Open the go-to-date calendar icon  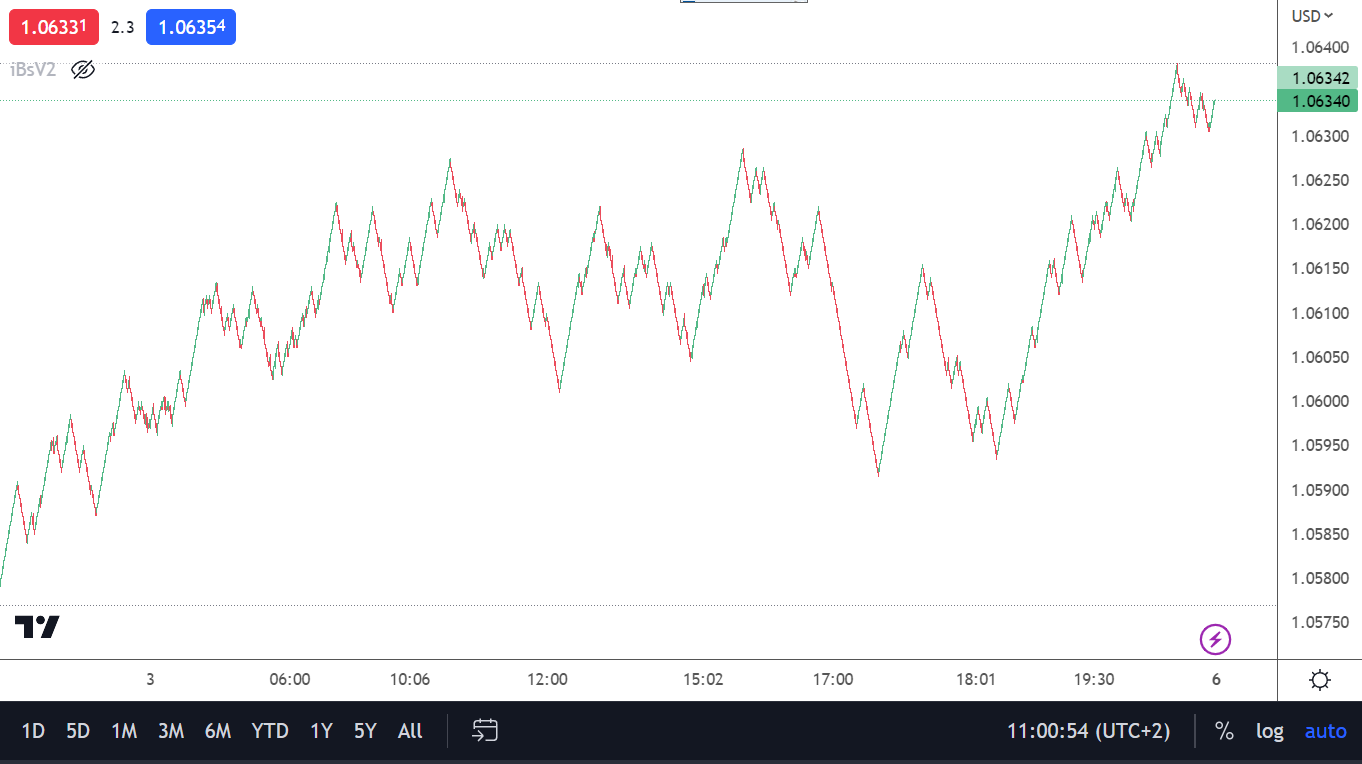(x=485, y=731)
